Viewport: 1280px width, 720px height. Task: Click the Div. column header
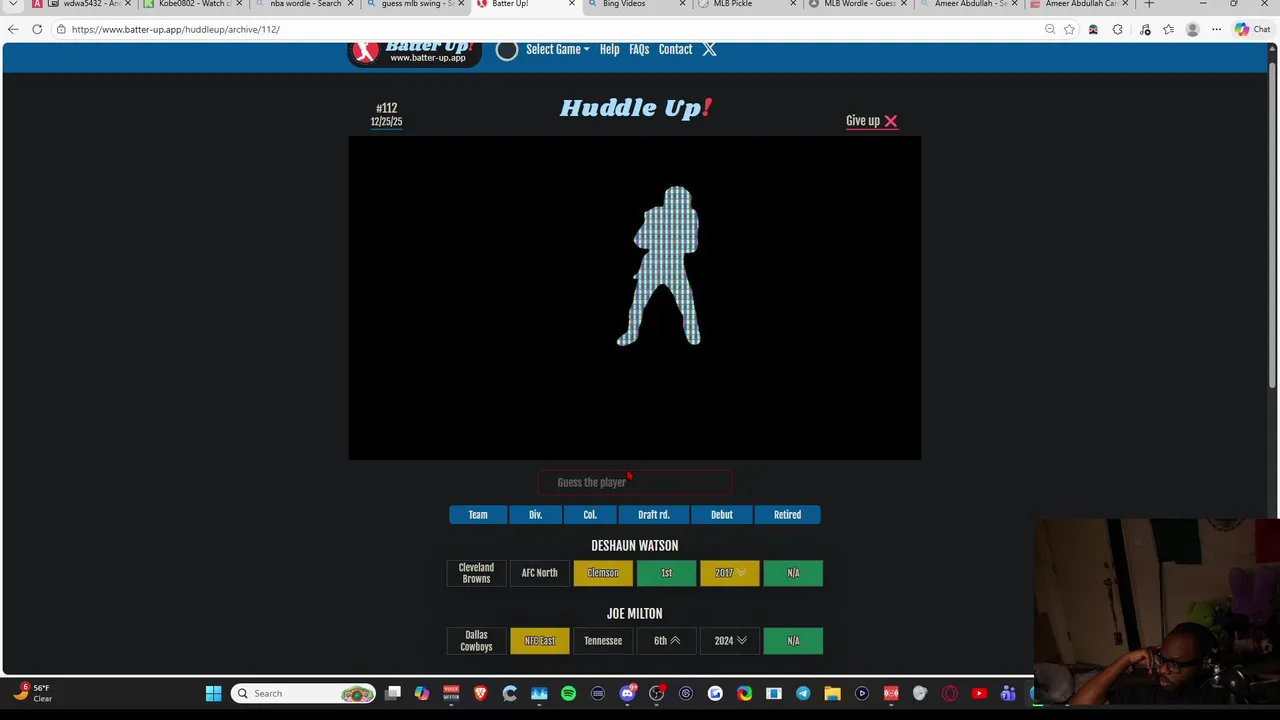(535, 515)
